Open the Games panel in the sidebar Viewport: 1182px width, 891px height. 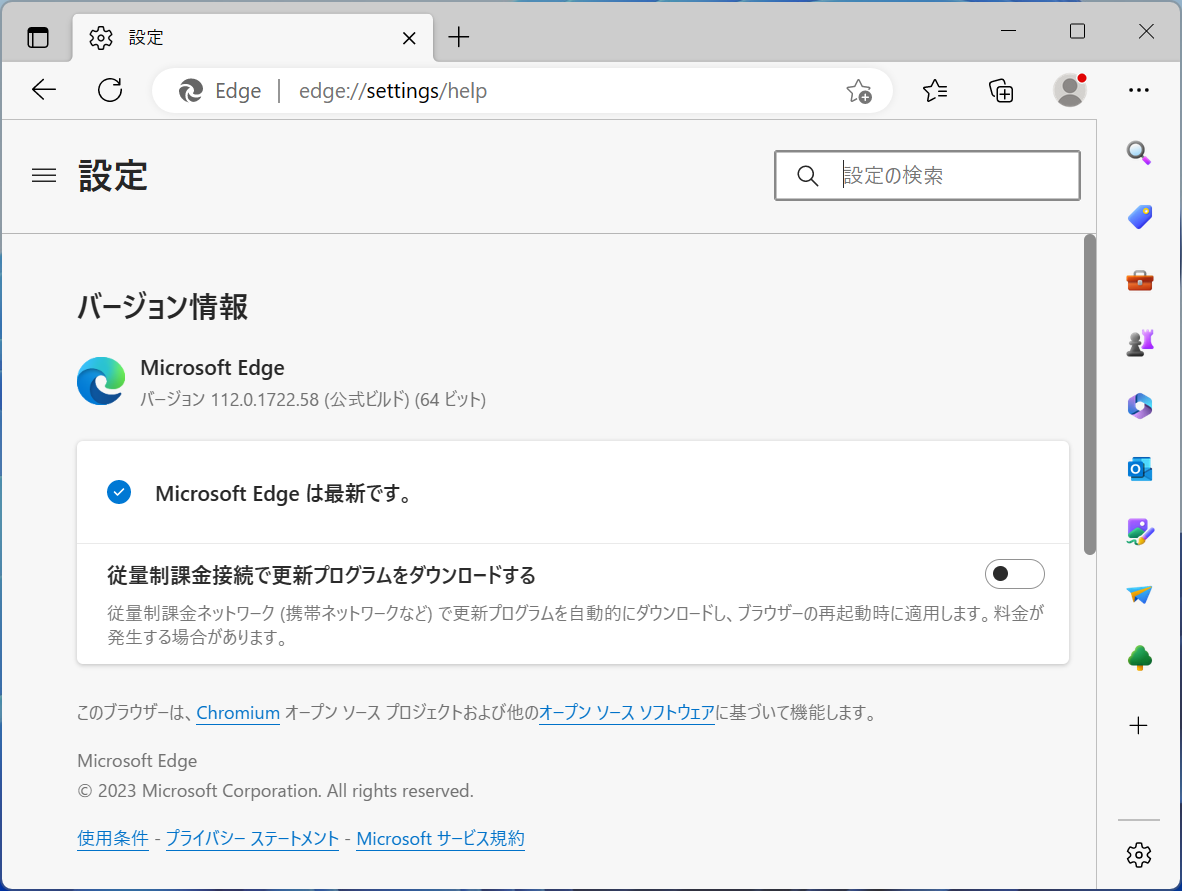(x=1139, y=342)
